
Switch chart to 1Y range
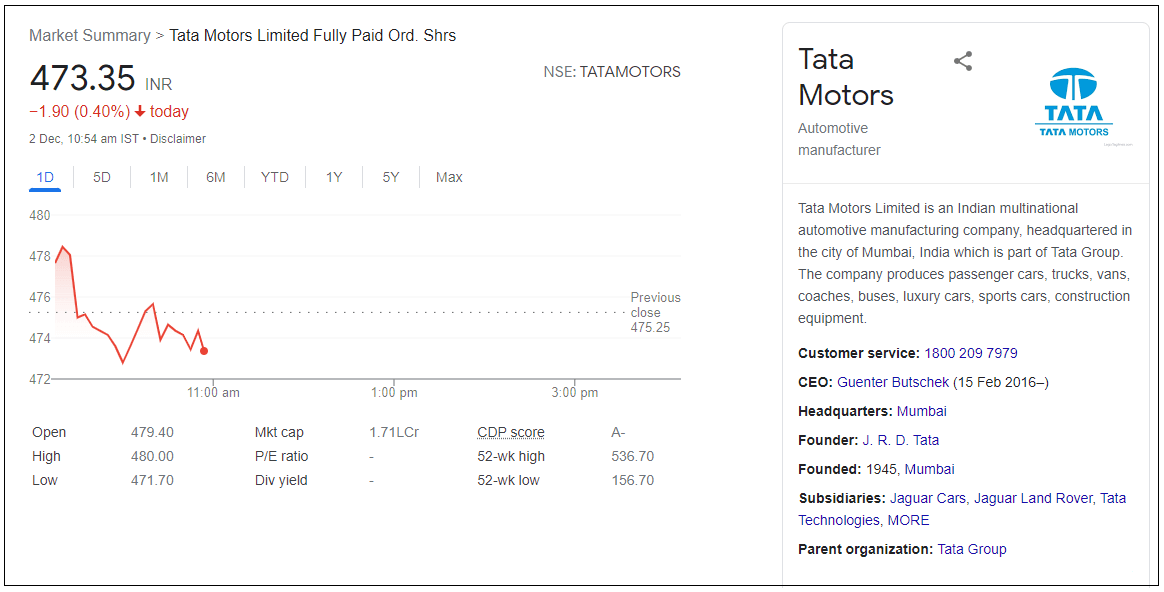click(x=334, y=177)
